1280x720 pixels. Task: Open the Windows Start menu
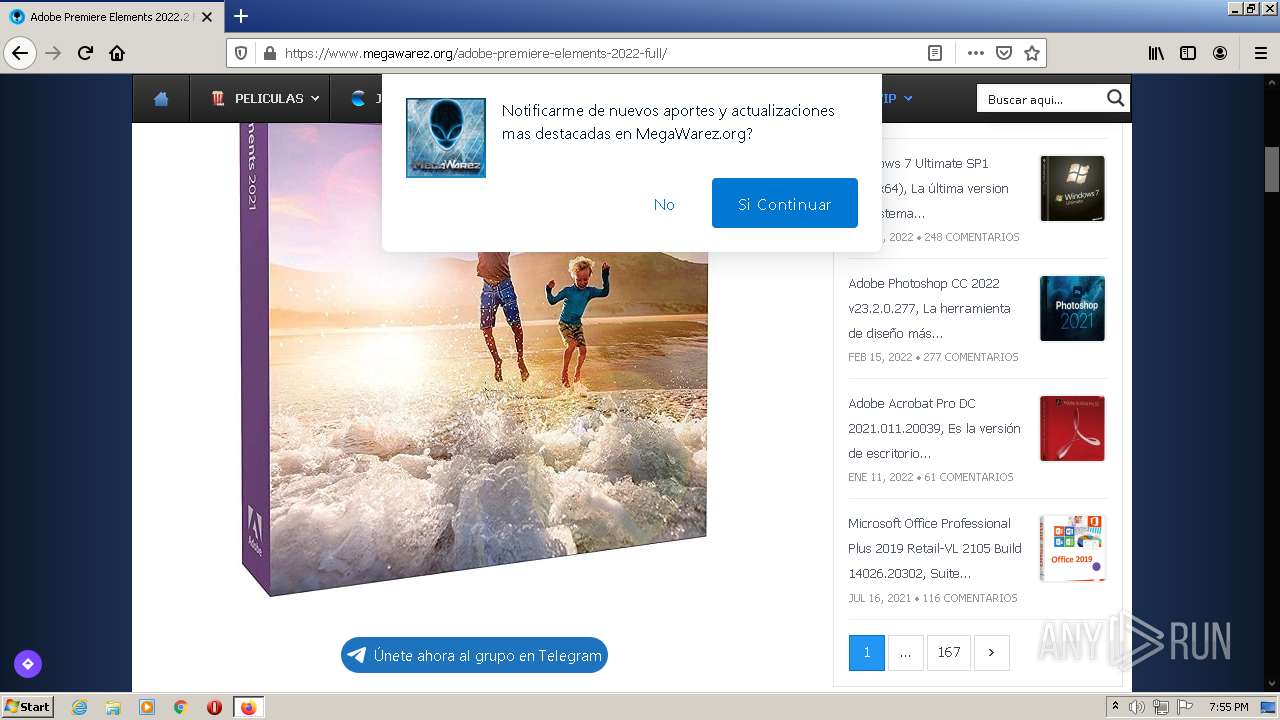pyautogui.click(x=28, y=706)
